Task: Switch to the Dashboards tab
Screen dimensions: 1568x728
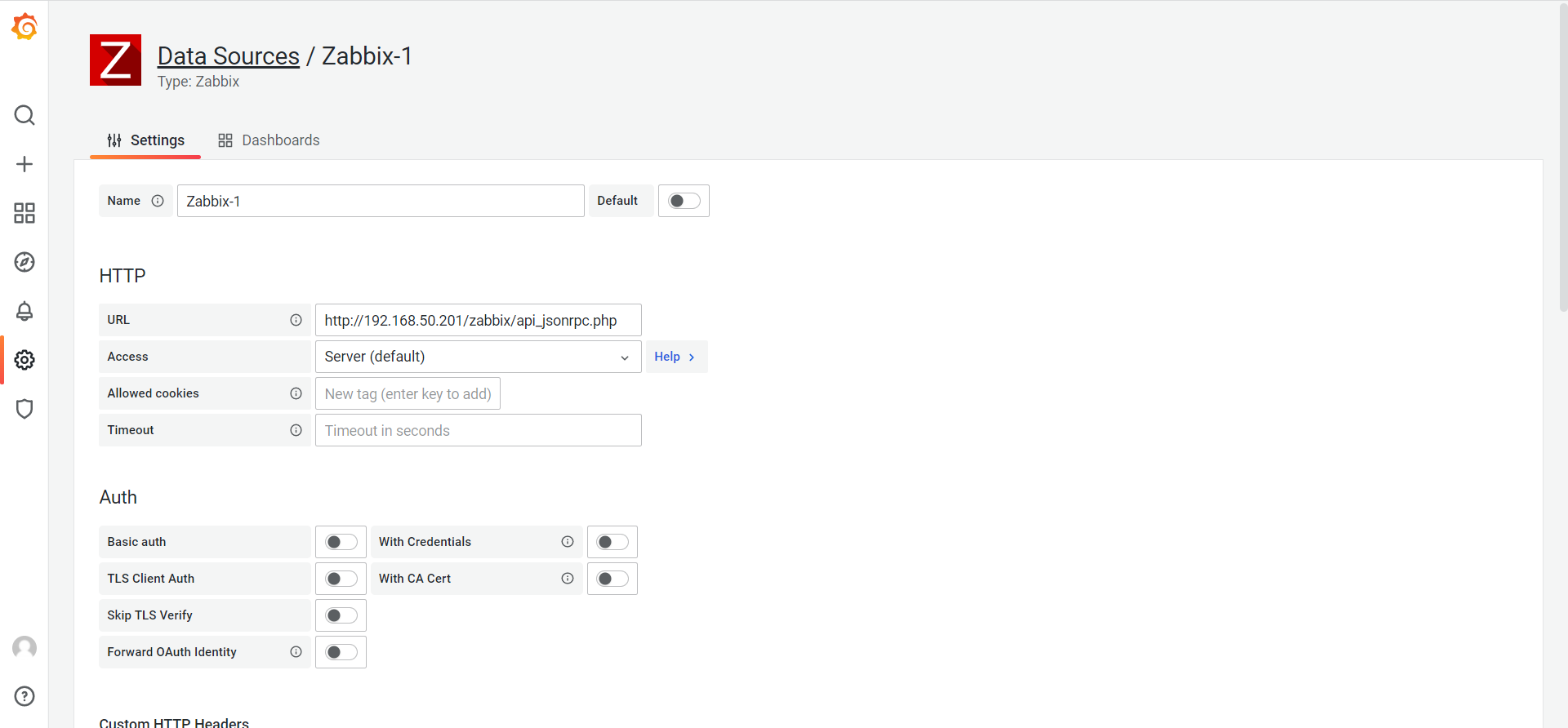Action: click(269, 140)
